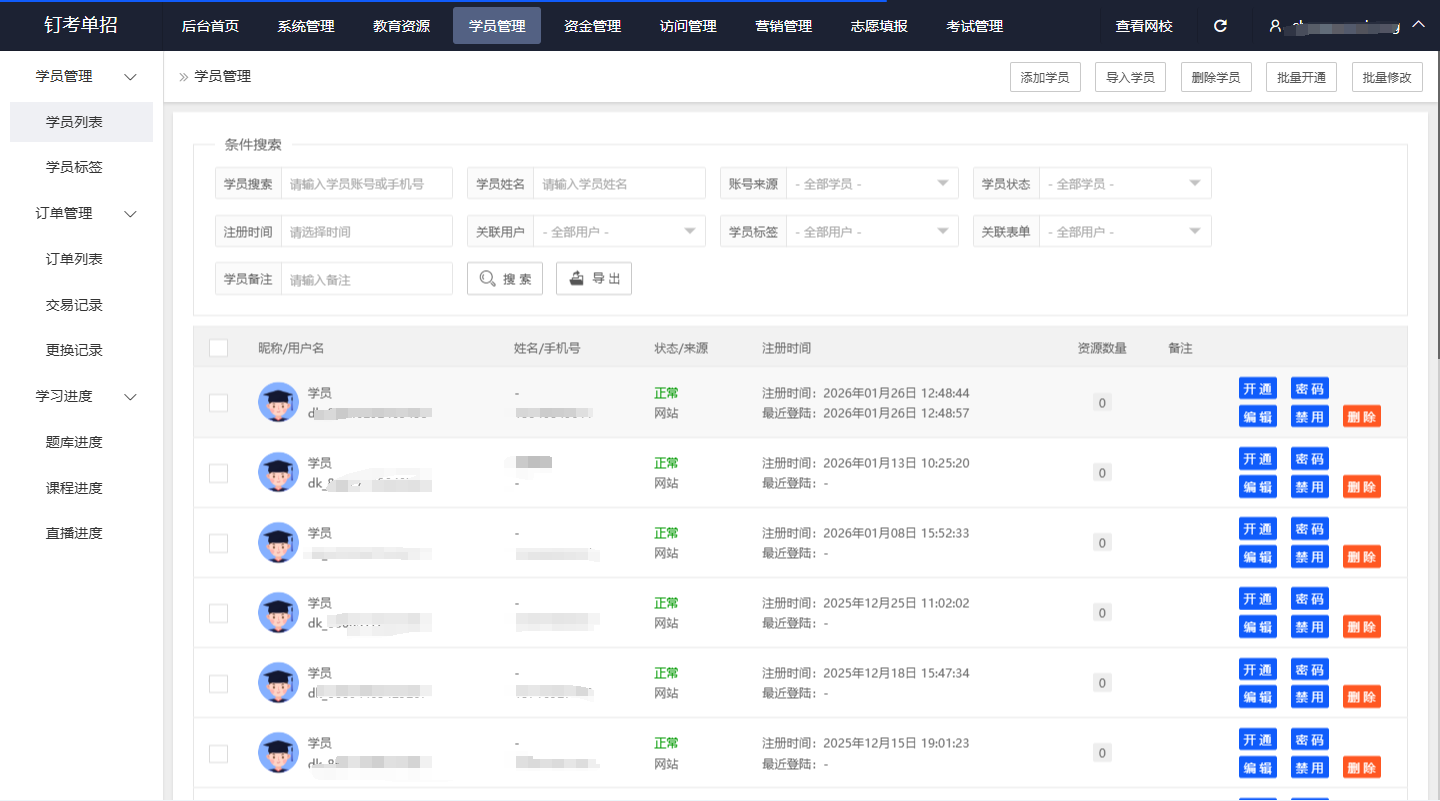This screenshot has width=1440, height=801.
Task: Click the 添加学员 button
Action: (1045, 78)
